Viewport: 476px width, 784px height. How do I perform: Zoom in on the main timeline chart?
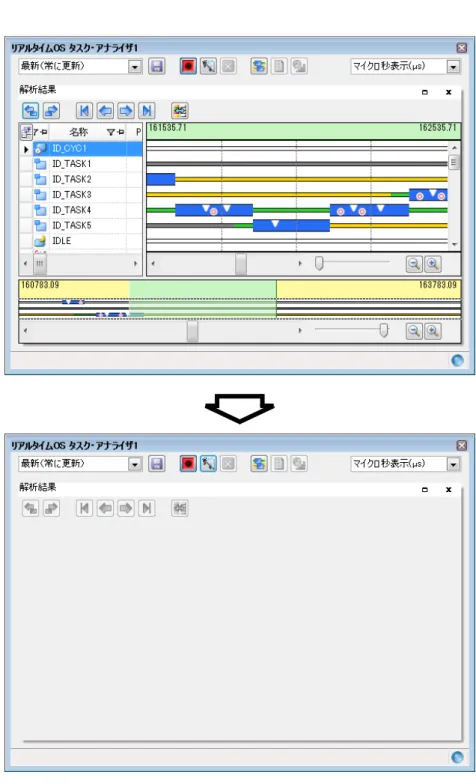432,264
